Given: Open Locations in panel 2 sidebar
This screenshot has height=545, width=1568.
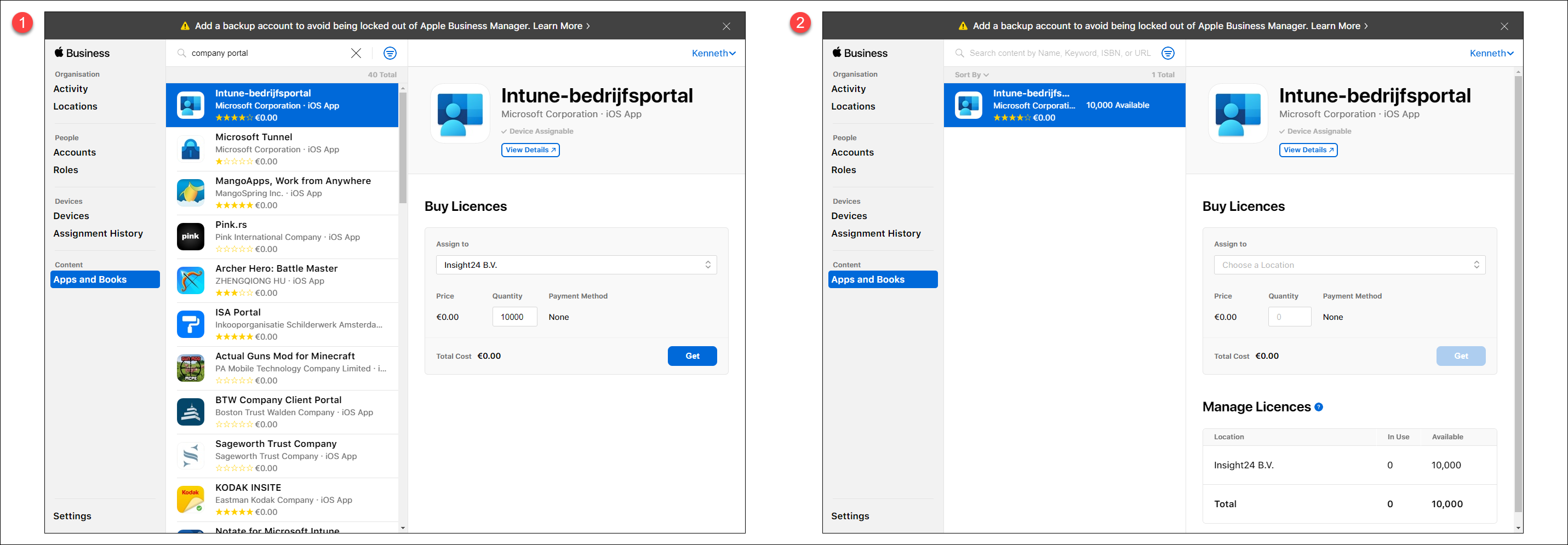Looking at the screenshot, I should coord(854,106).
